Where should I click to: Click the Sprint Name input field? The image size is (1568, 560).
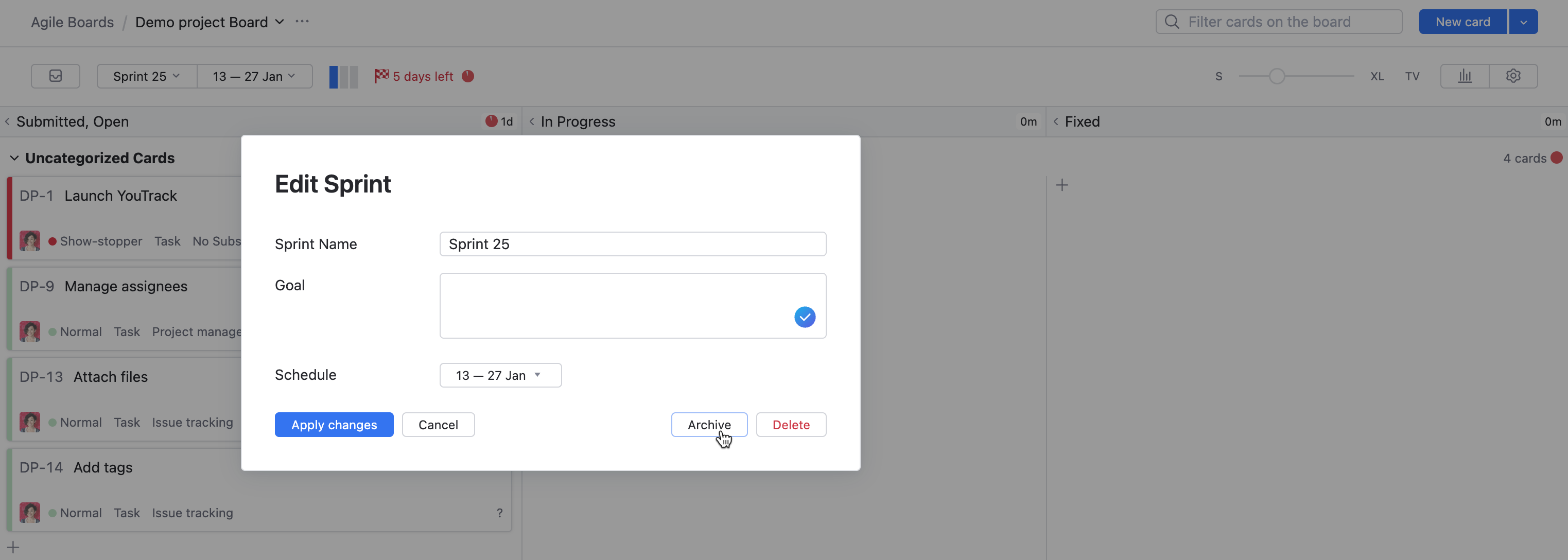(633, 244)
